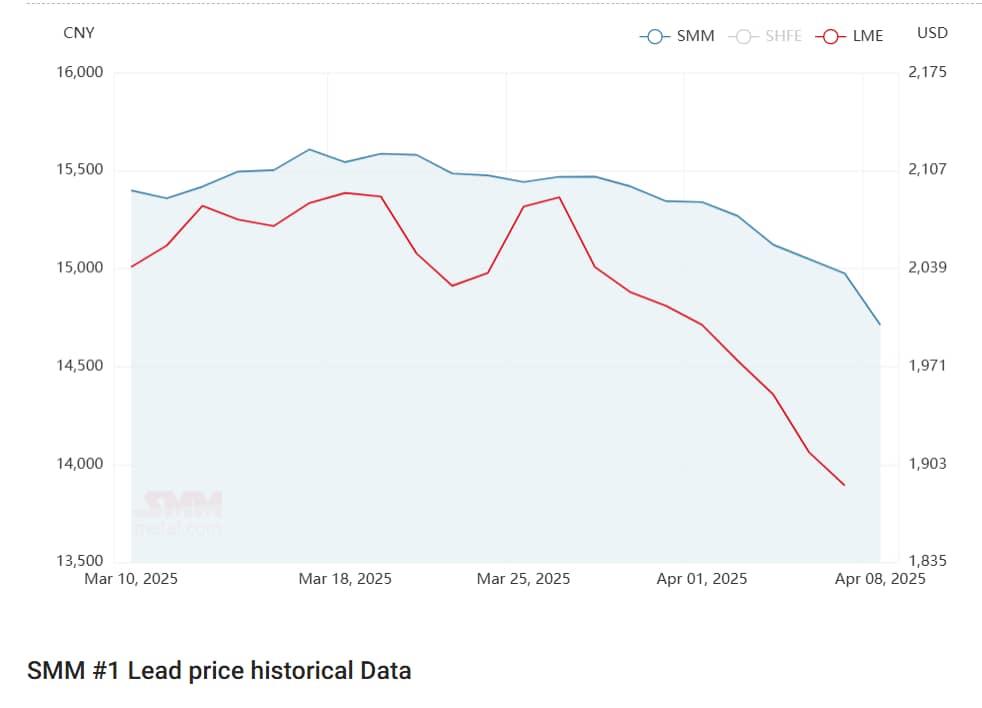Click the final point of the blue SMM line
This screenshot has width=982, height=708.
[x=880, y=324]
